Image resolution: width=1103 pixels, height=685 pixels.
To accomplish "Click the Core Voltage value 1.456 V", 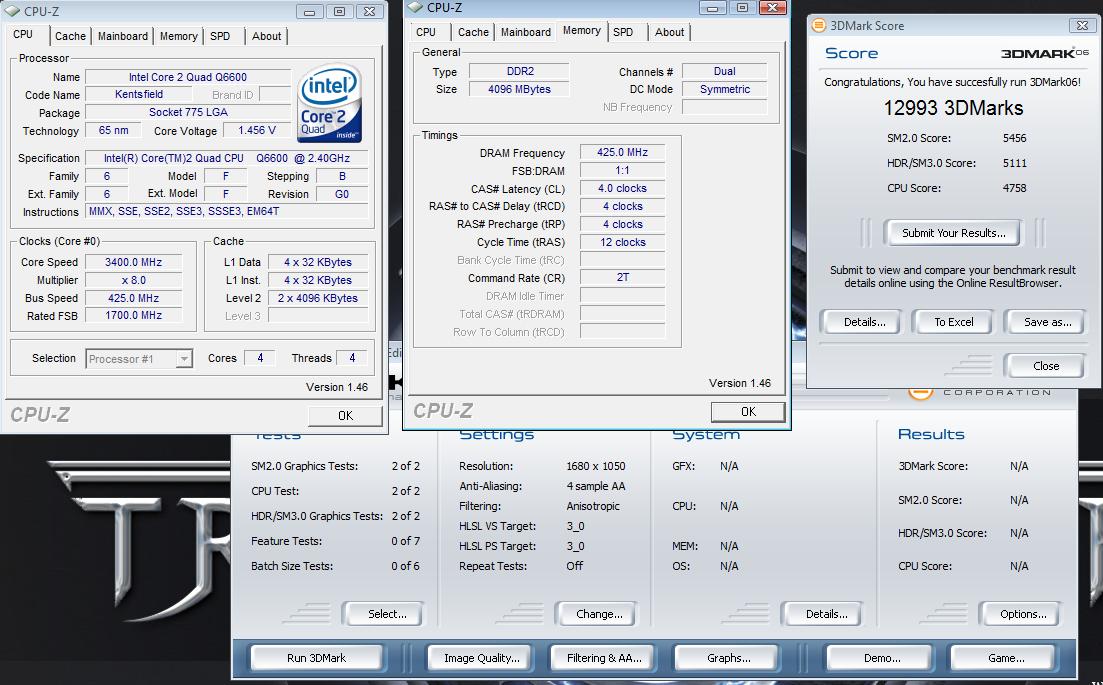I will pos(257,130).
